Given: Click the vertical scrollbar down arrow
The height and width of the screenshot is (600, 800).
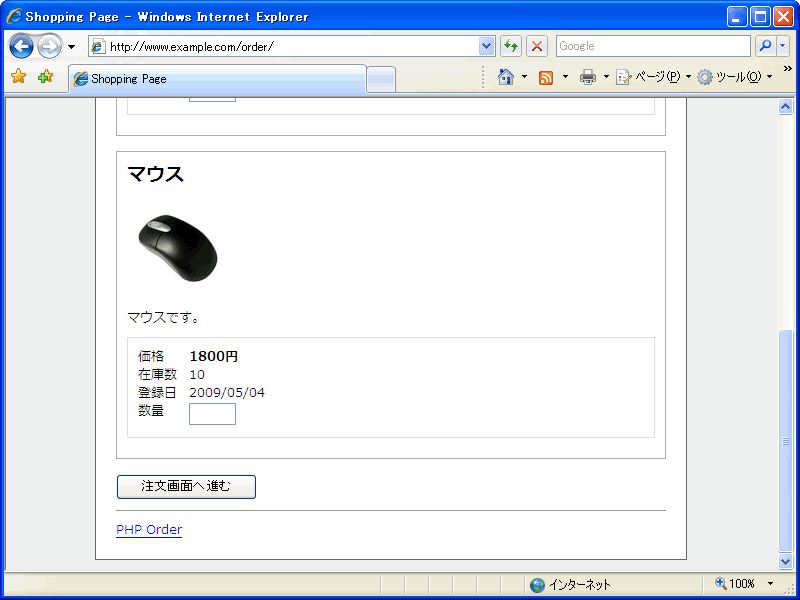Looking at the screenshot, I should tap(785, 561).
